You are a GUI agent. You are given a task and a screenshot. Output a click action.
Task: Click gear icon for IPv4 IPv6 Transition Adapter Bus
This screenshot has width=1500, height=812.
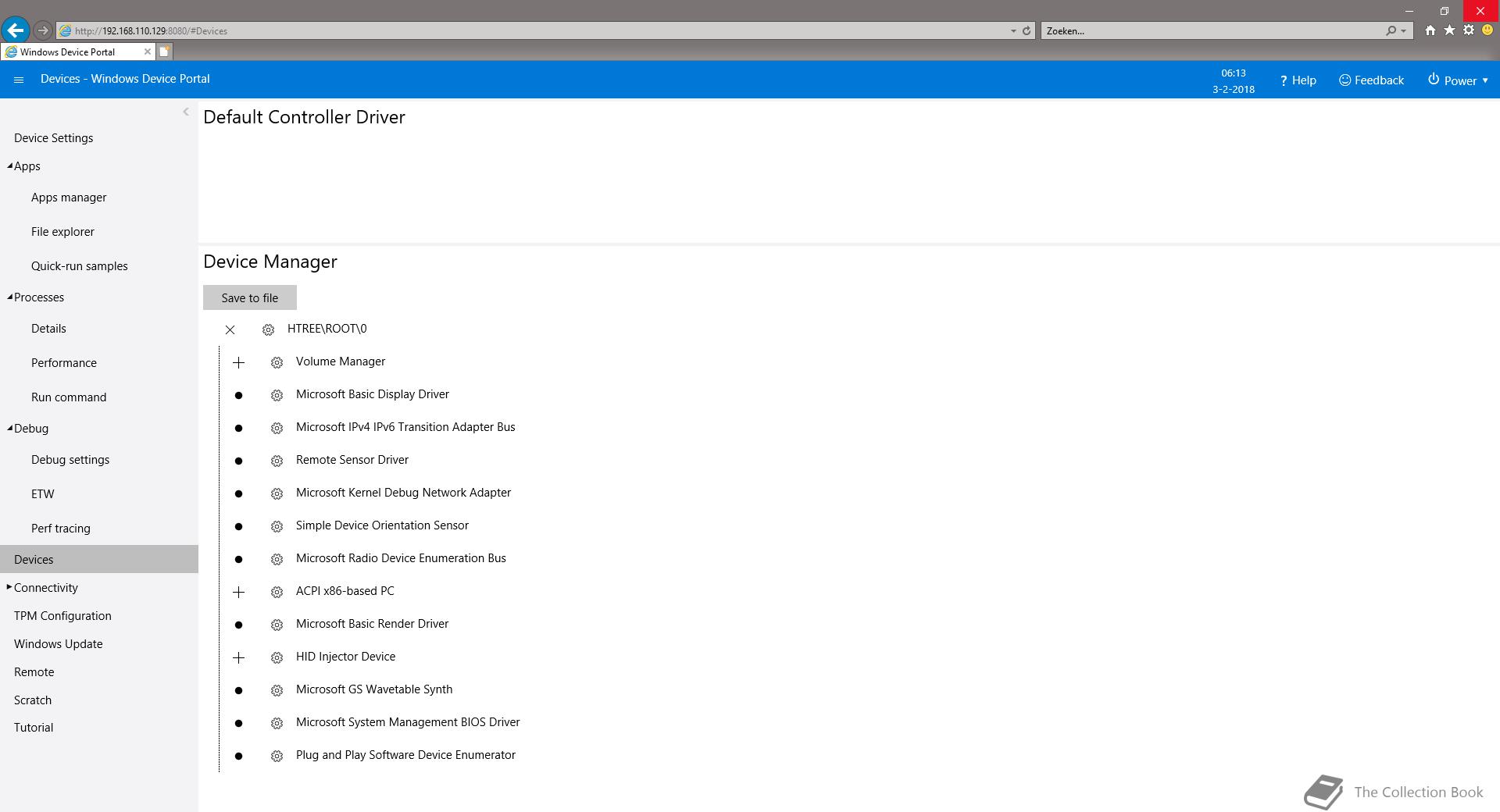277,429
